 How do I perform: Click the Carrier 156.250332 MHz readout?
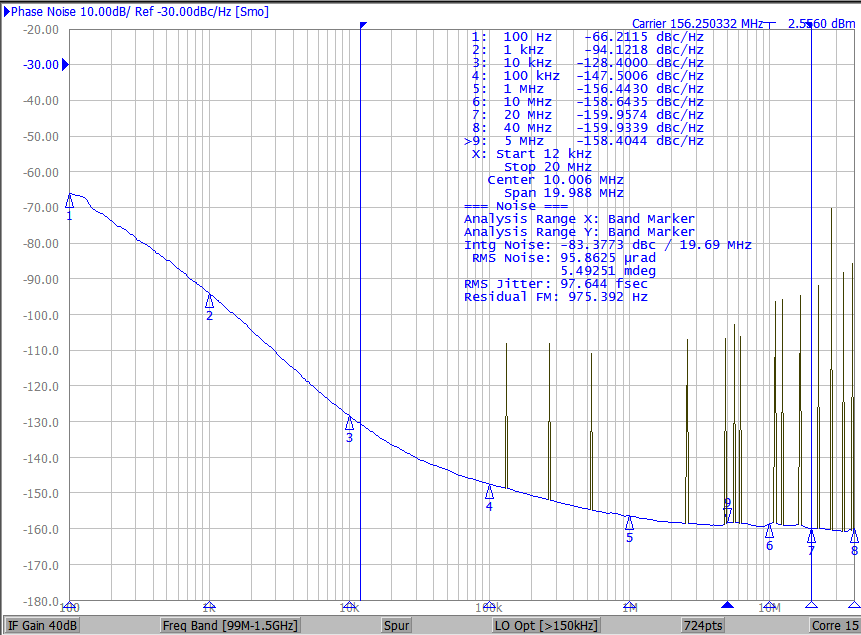coord(697,23)
